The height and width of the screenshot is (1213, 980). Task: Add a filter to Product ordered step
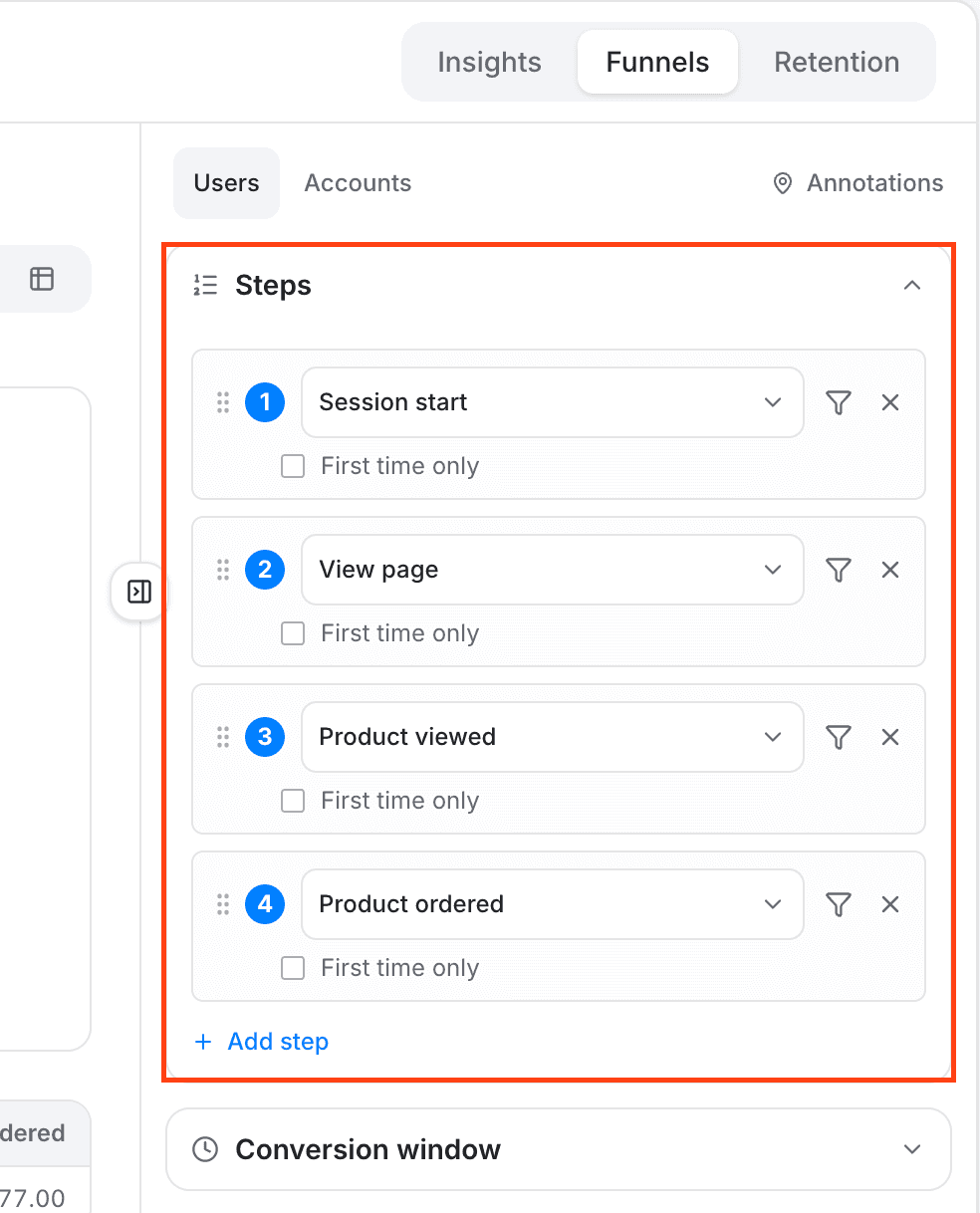click(x=839, y=904)
